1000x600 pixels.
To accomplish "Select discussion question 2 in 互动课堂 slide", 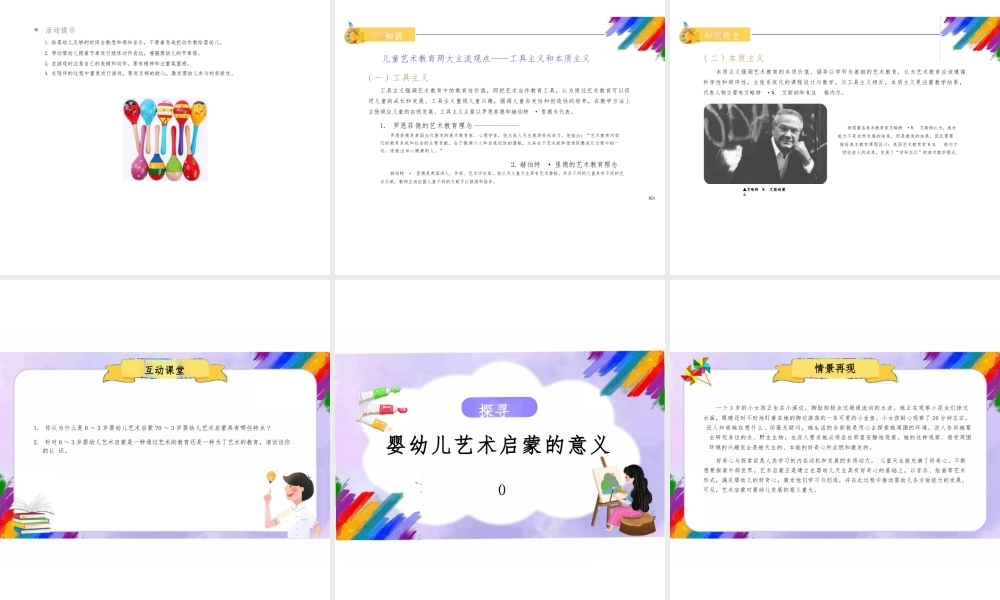I will click(162, 446).
